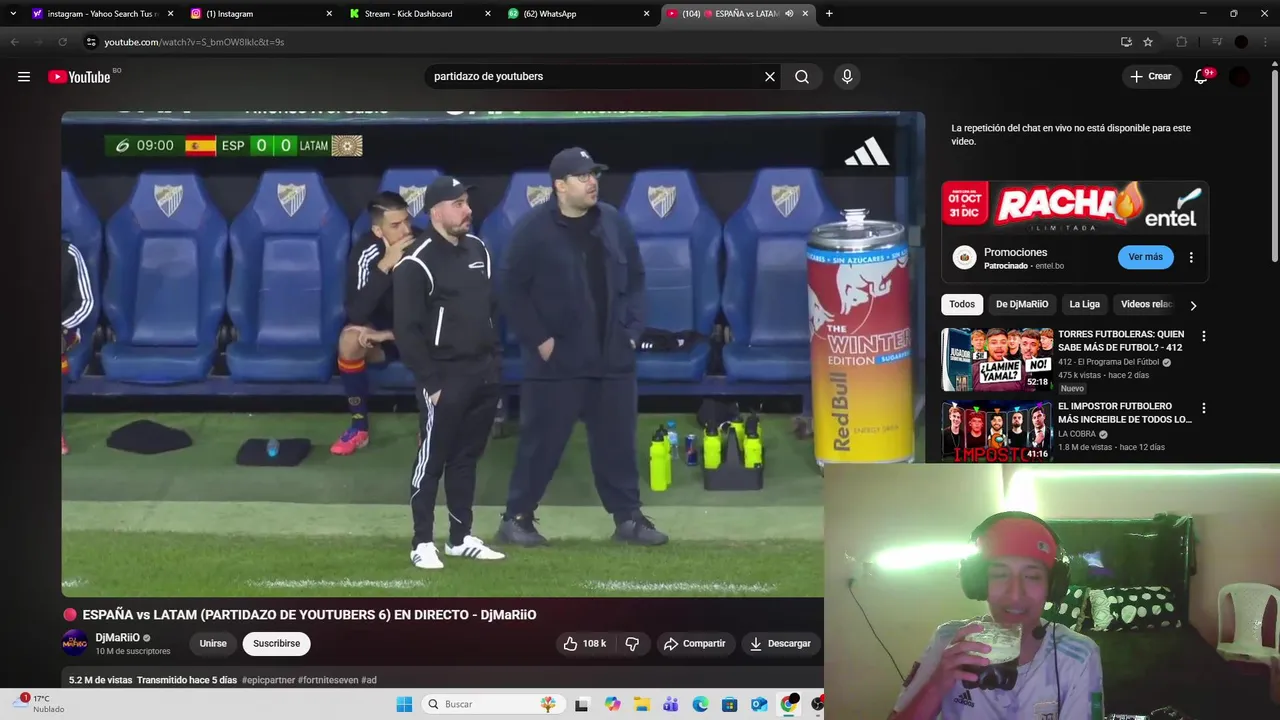Open the Chrome profile avatar
1280x720 pixels.
pyautogui.click(x=1241, y=42)
